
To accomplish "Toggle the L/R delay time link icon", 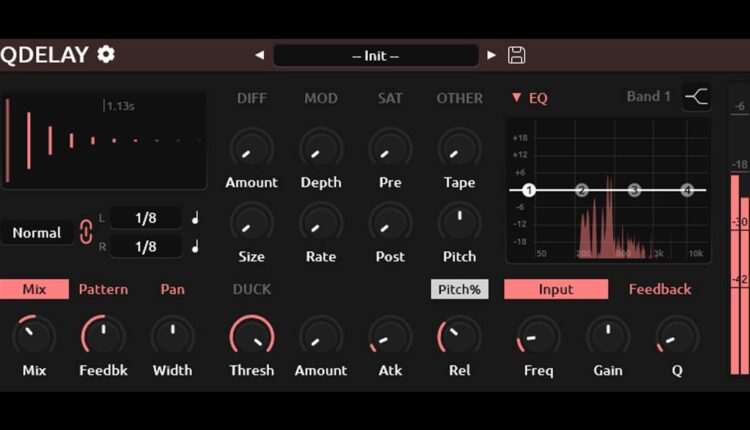I will tap(86, 232).
